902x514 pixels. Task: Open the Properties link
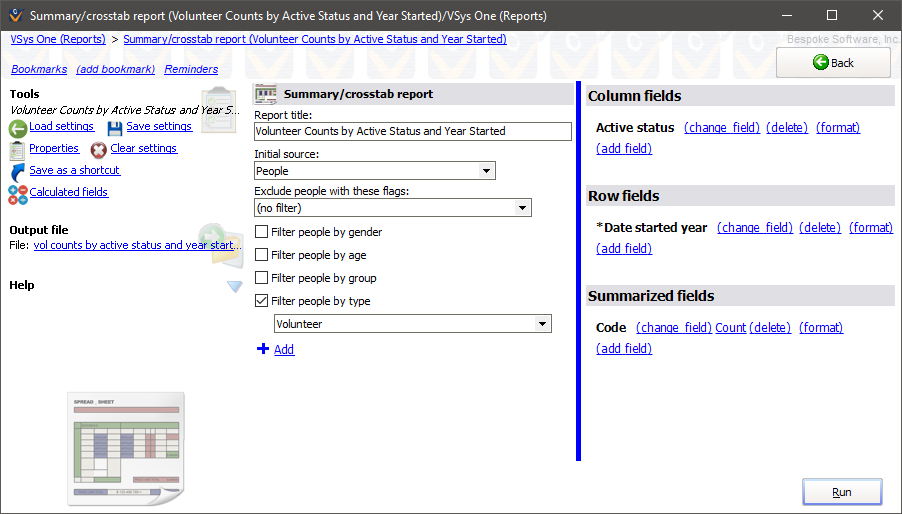coord(54,148)
